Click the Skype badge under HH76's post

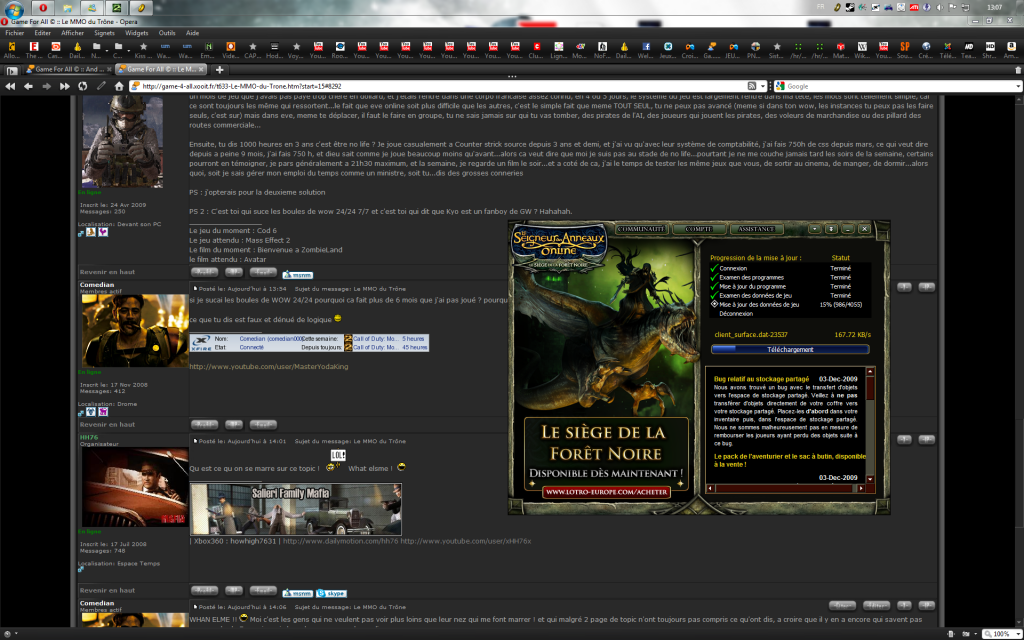point(331,593)
